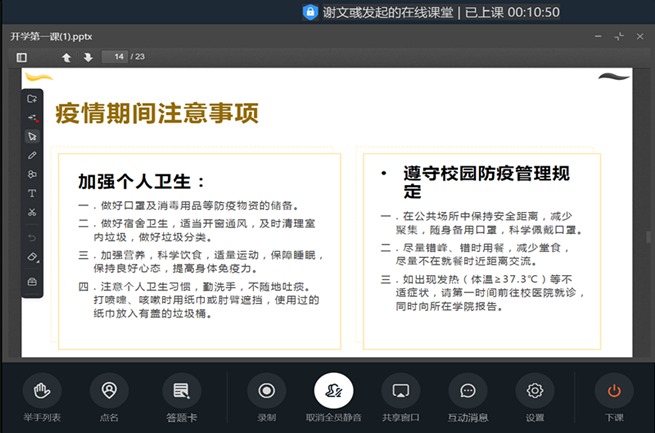Screen dimensions: 655x433
Task: Click the slide title 疫情期间注意事项
Action: pyautogui.click(x=157, y=114)
